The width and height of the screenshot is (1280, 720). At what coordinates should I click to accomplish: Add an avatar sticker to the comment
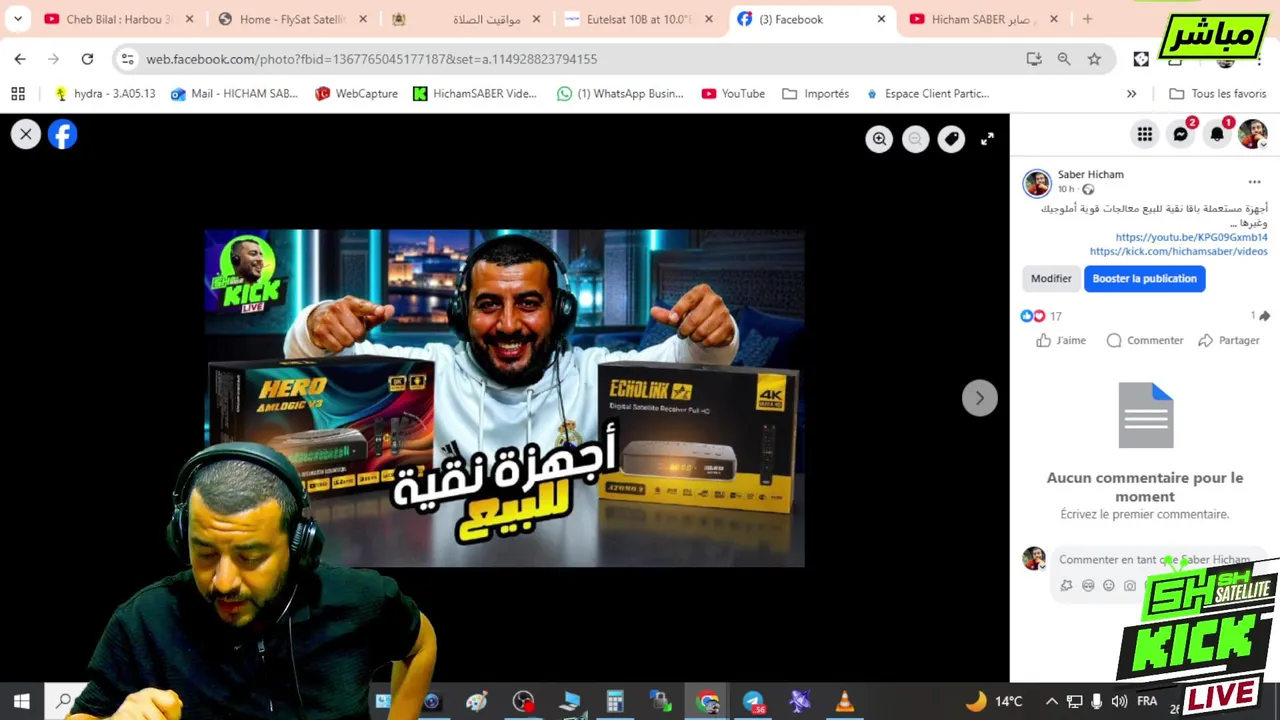[1066, 586]
